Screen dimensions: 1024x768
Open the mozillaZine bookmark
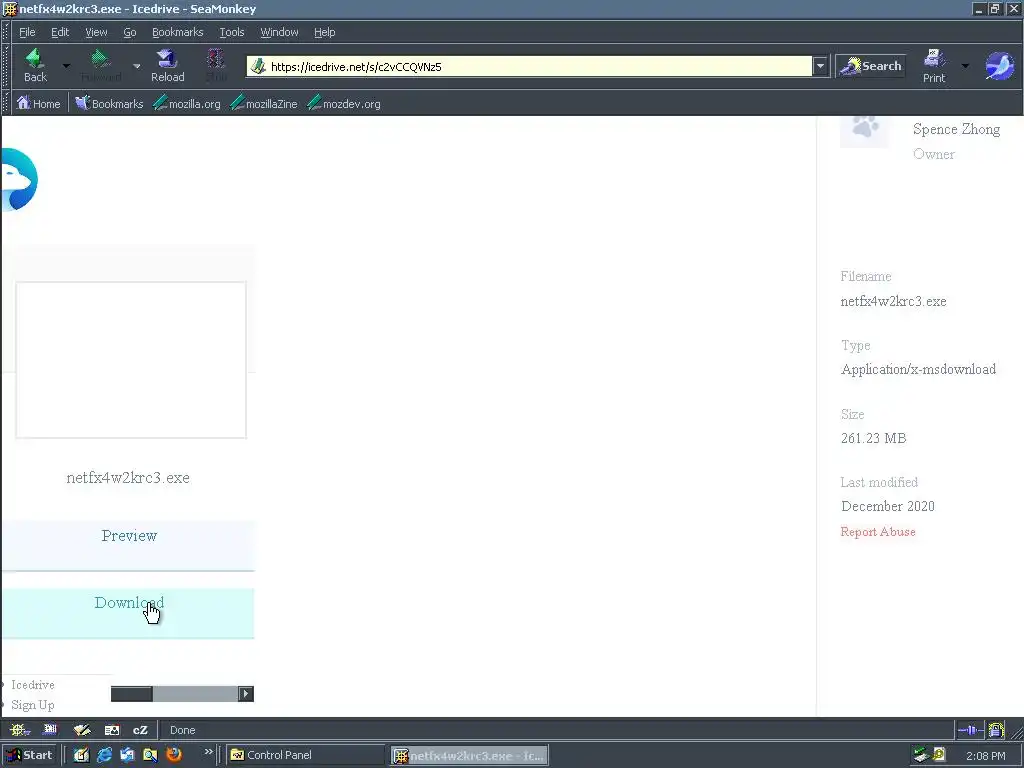[264, 103]
